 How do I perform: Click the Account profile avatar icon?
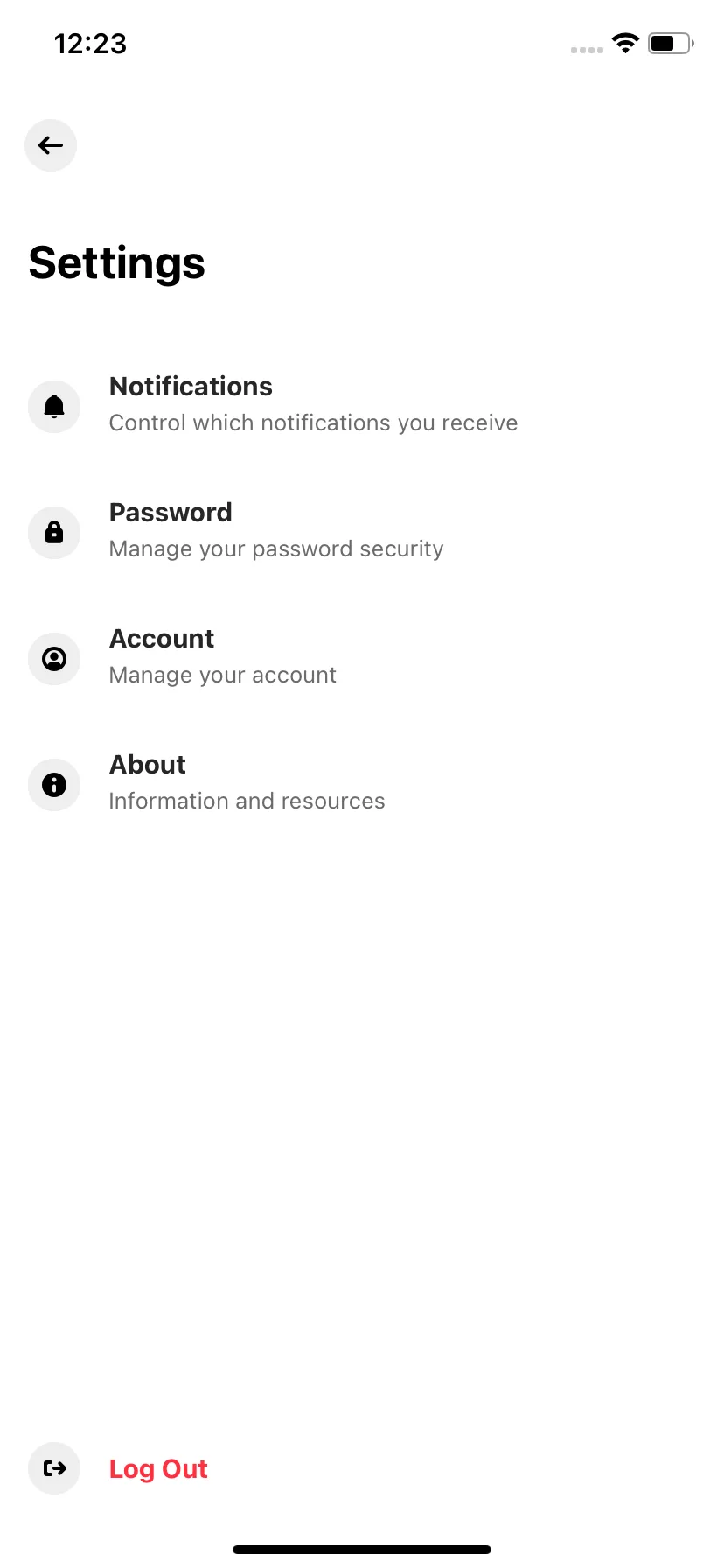coord(54,659)
